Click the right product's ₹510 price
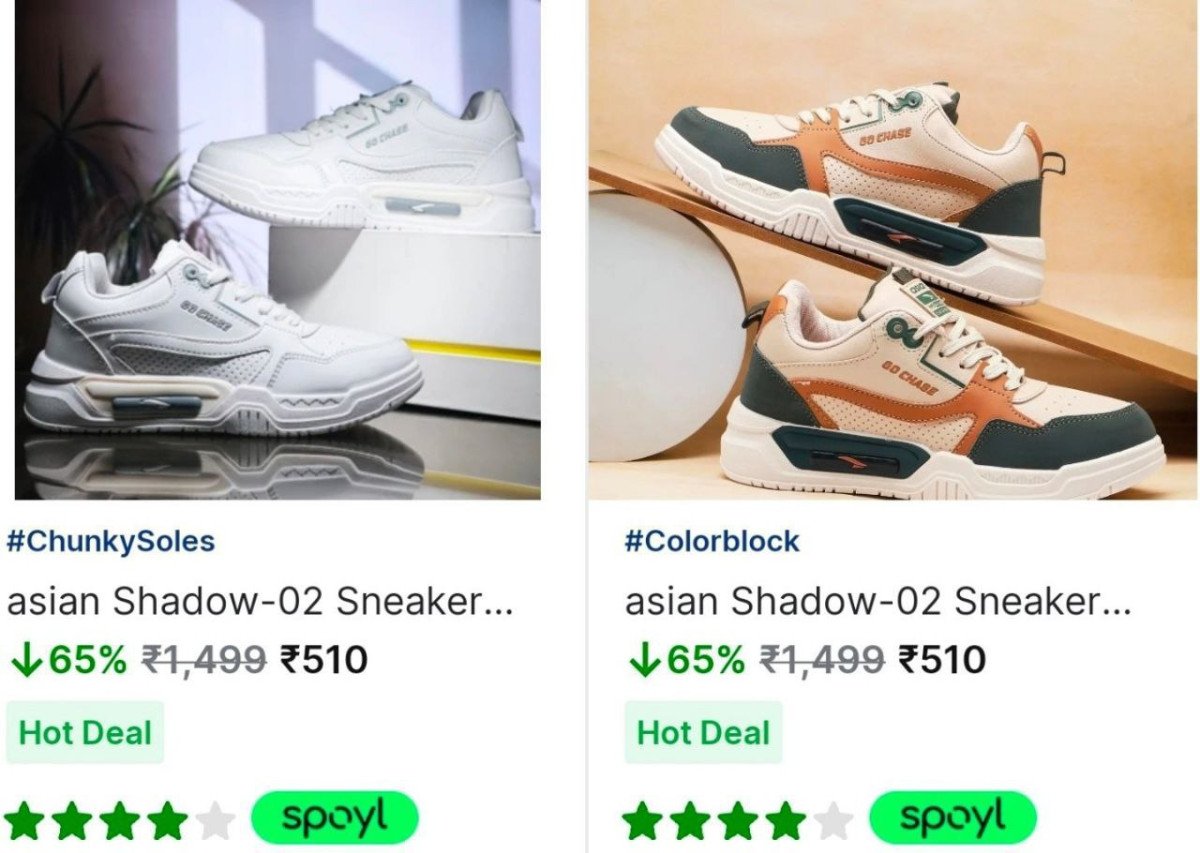The height and width of the screenshot is (853, 1200). point(942,660)
